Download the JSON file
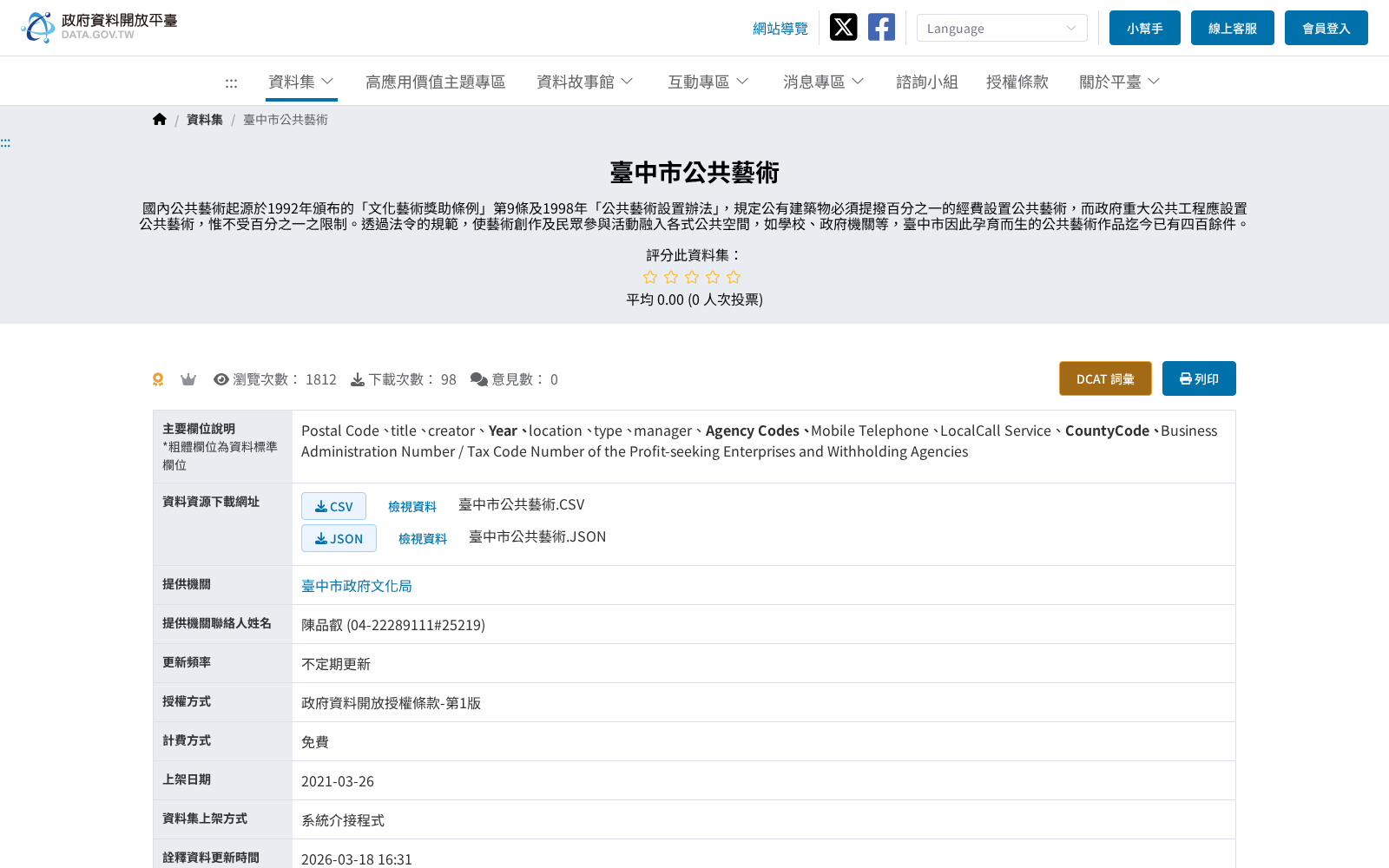The width and height of the screenshot is (1389, 868). tap(339, 538)
